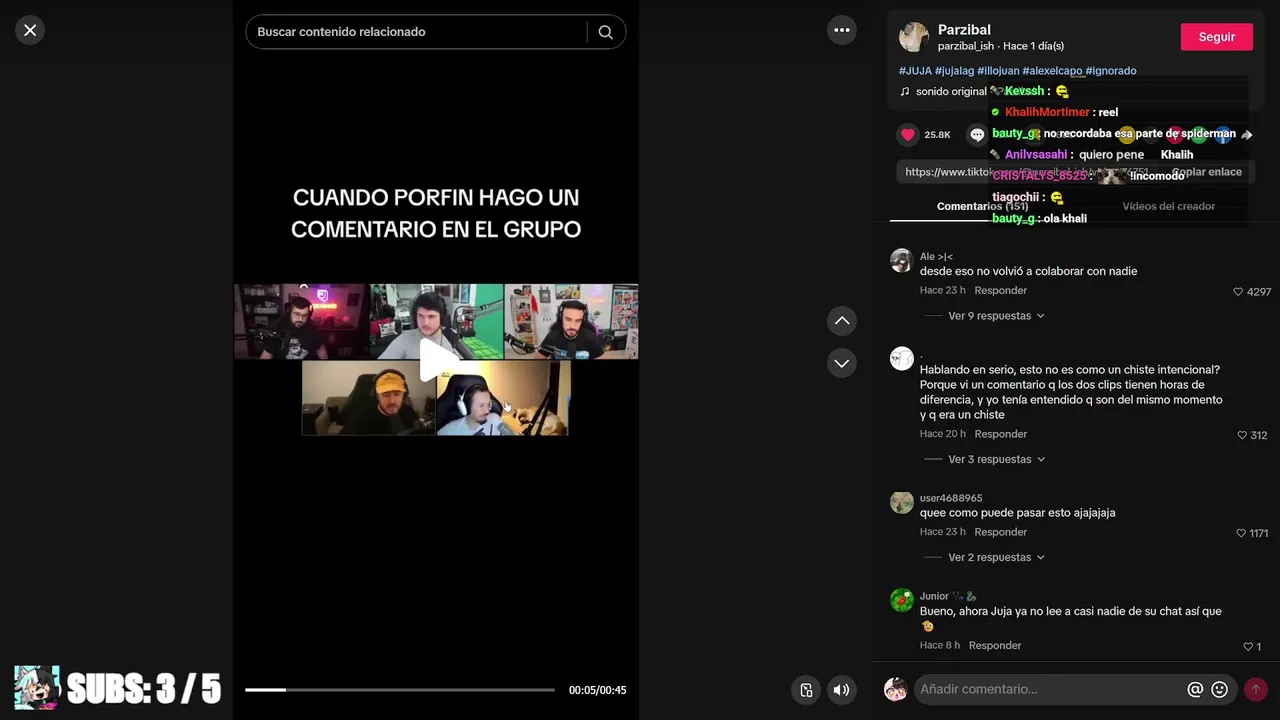Open the 'Junior' commenter username
This screenshot has width=1280, height=720.
(x=934, y=596)
